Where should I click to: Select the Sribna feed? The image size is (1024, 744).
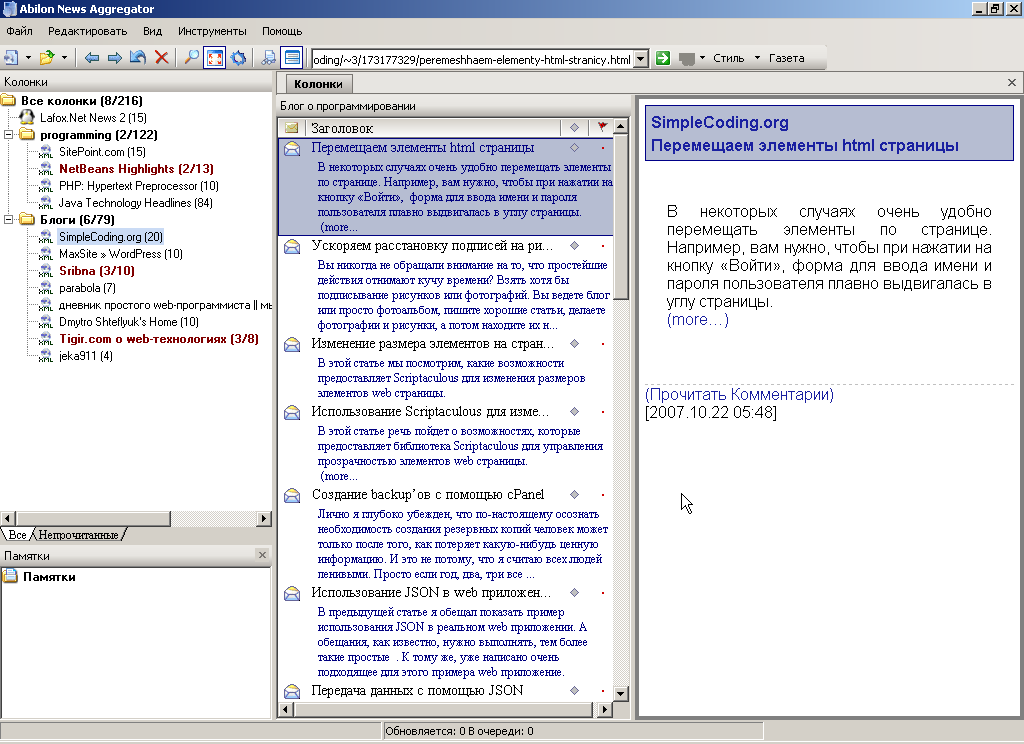point(97,270)
